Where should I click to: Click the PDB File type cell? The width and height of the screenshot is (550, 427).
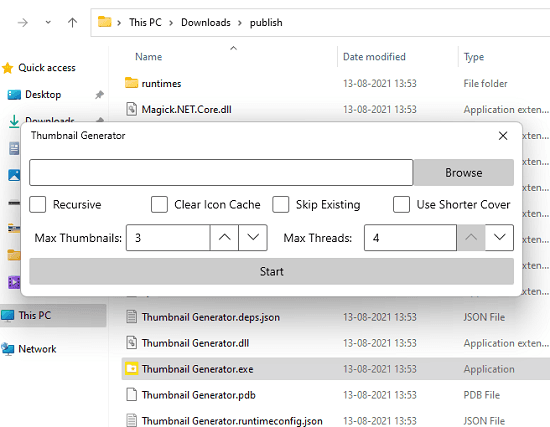(x=482, y=395)
